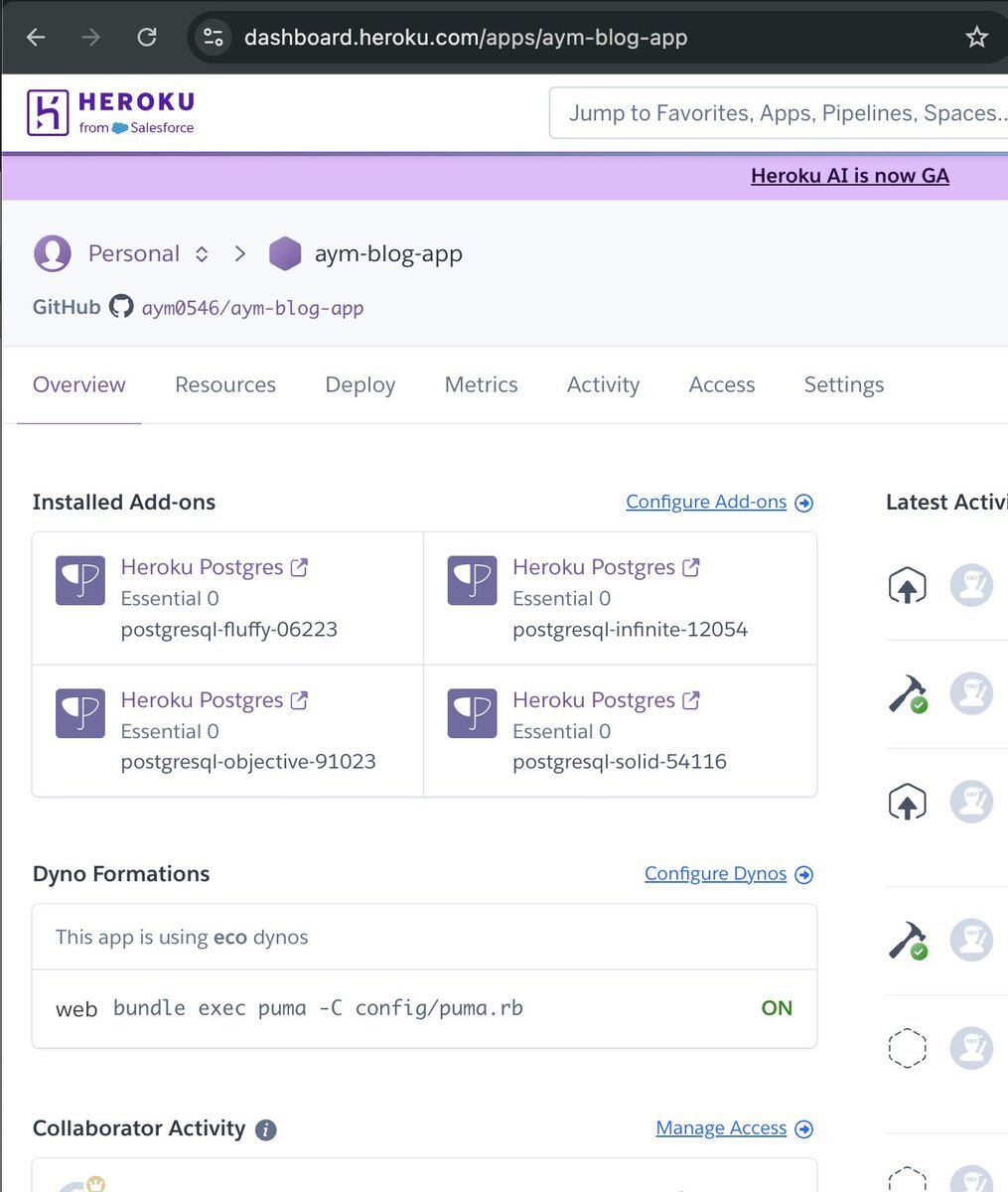Image resolution: width=1008 pixels, height=1192 pixels.
Task: Open the Configure Add-ons link
Action: pyautogui.click(x=706, y=503)
